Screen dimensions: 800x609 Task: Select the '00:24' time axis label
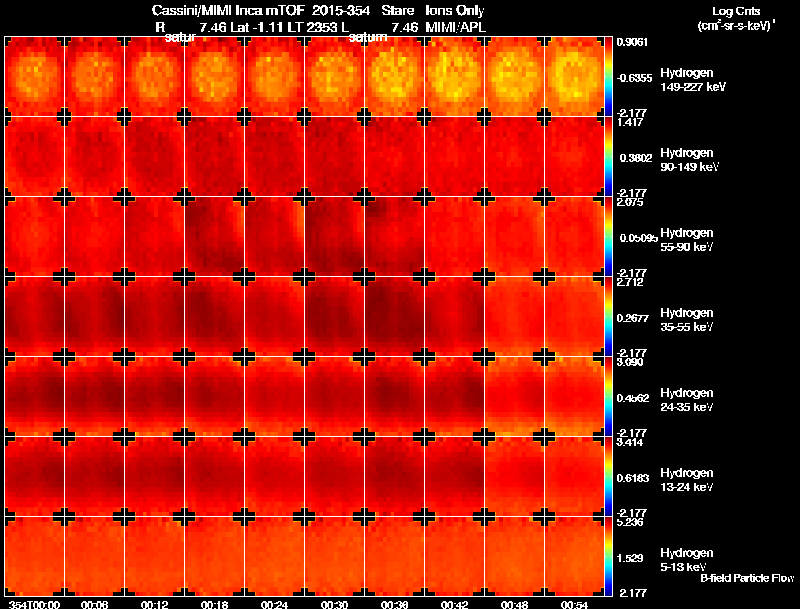(274, 605)
